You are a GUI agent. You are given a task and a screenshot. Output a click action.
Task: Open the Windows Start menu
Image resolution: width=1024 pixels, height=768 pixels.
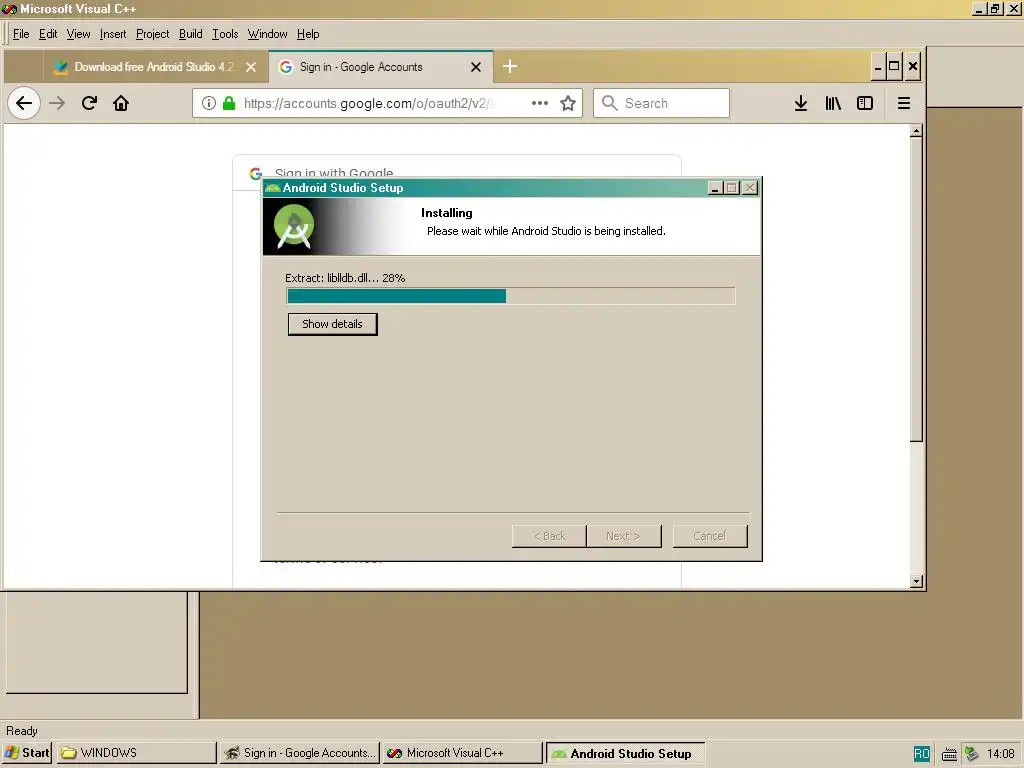(x=27, y=753)
